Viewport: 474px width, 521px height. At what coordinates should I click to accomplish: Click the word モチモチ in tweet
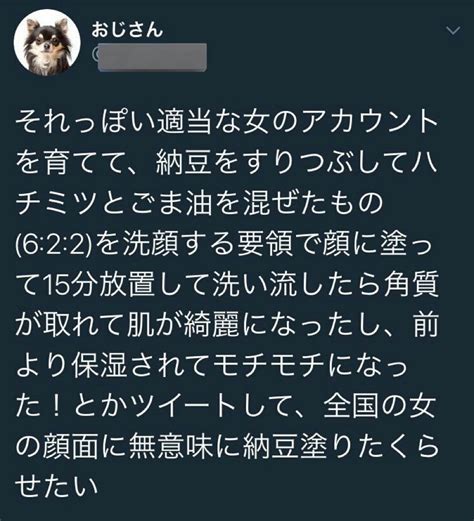[268, 366]
